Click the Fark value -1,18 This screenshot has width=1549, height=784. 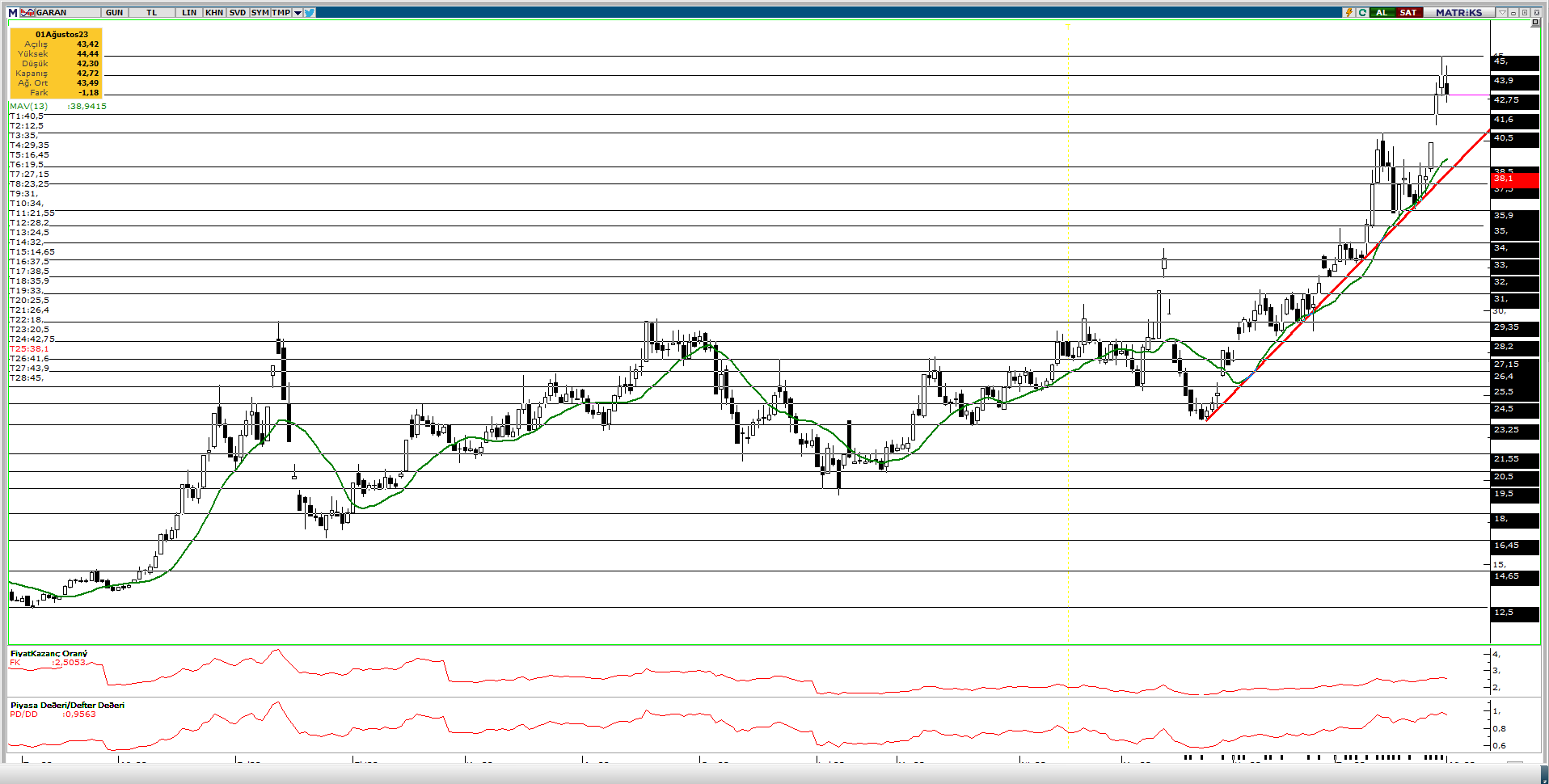(x=88, y=93)
